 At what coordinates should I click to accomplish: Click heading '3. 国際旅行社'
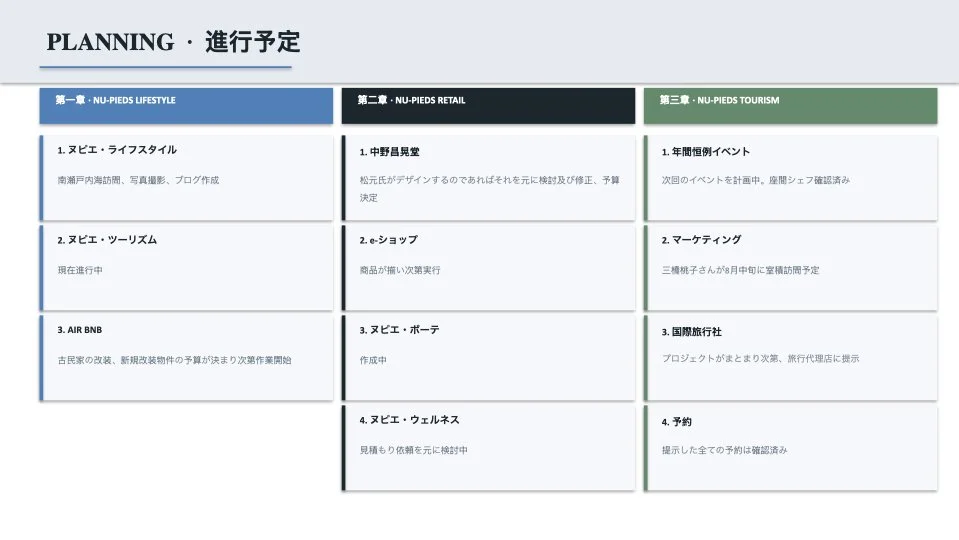tap(691, 332)
